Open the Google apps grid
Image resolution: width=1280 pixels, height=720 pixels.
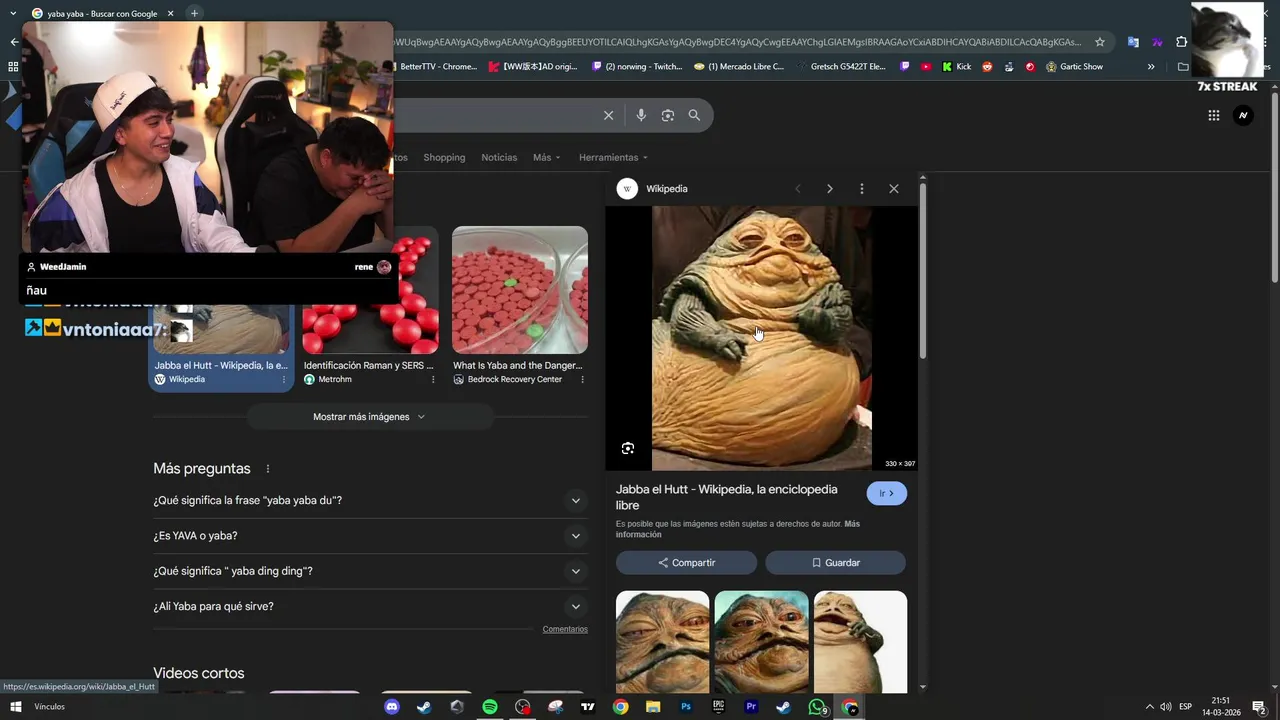coord(1213,115)
